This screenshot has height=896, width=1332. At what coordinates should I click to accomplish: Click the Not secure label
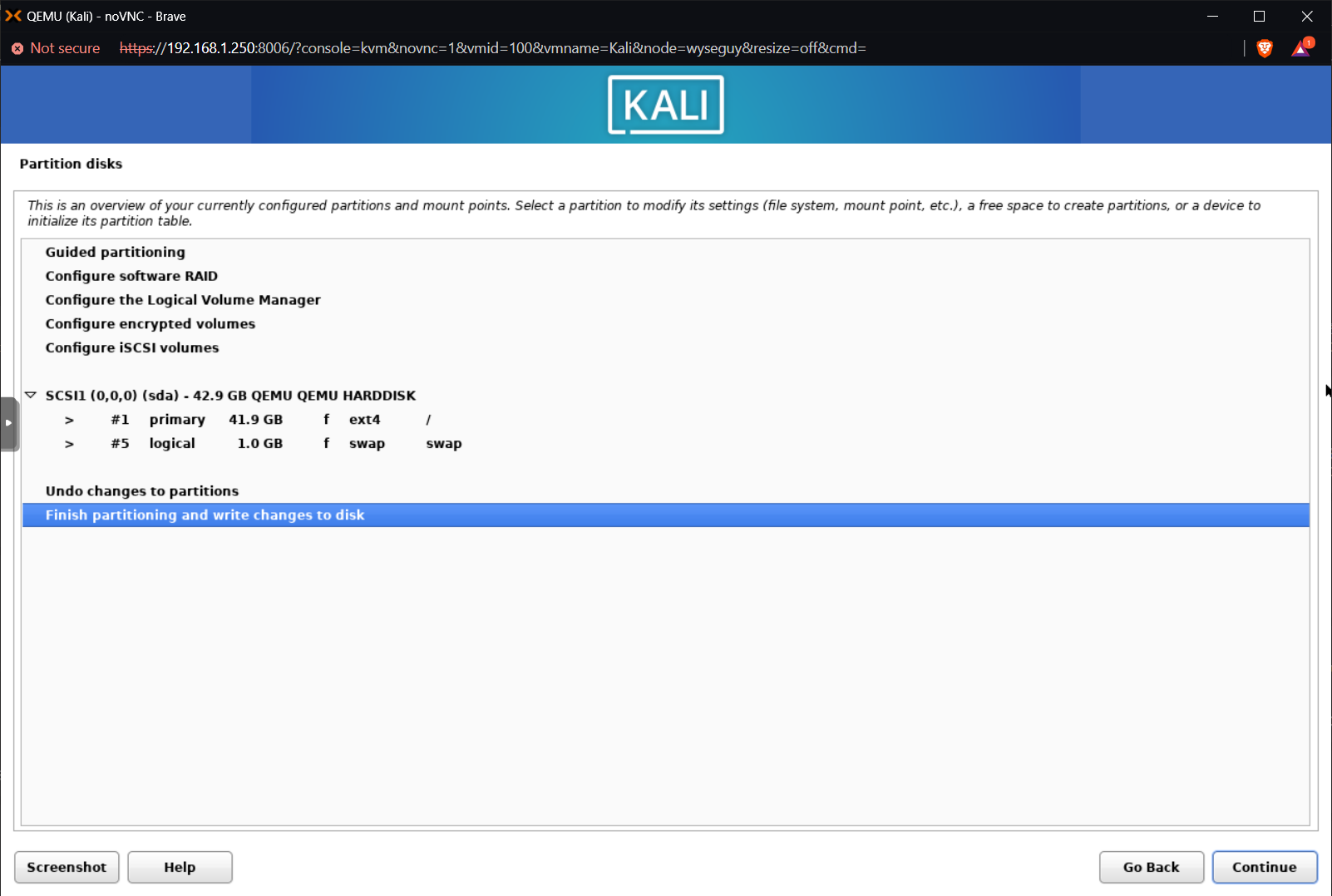point(65,48)
